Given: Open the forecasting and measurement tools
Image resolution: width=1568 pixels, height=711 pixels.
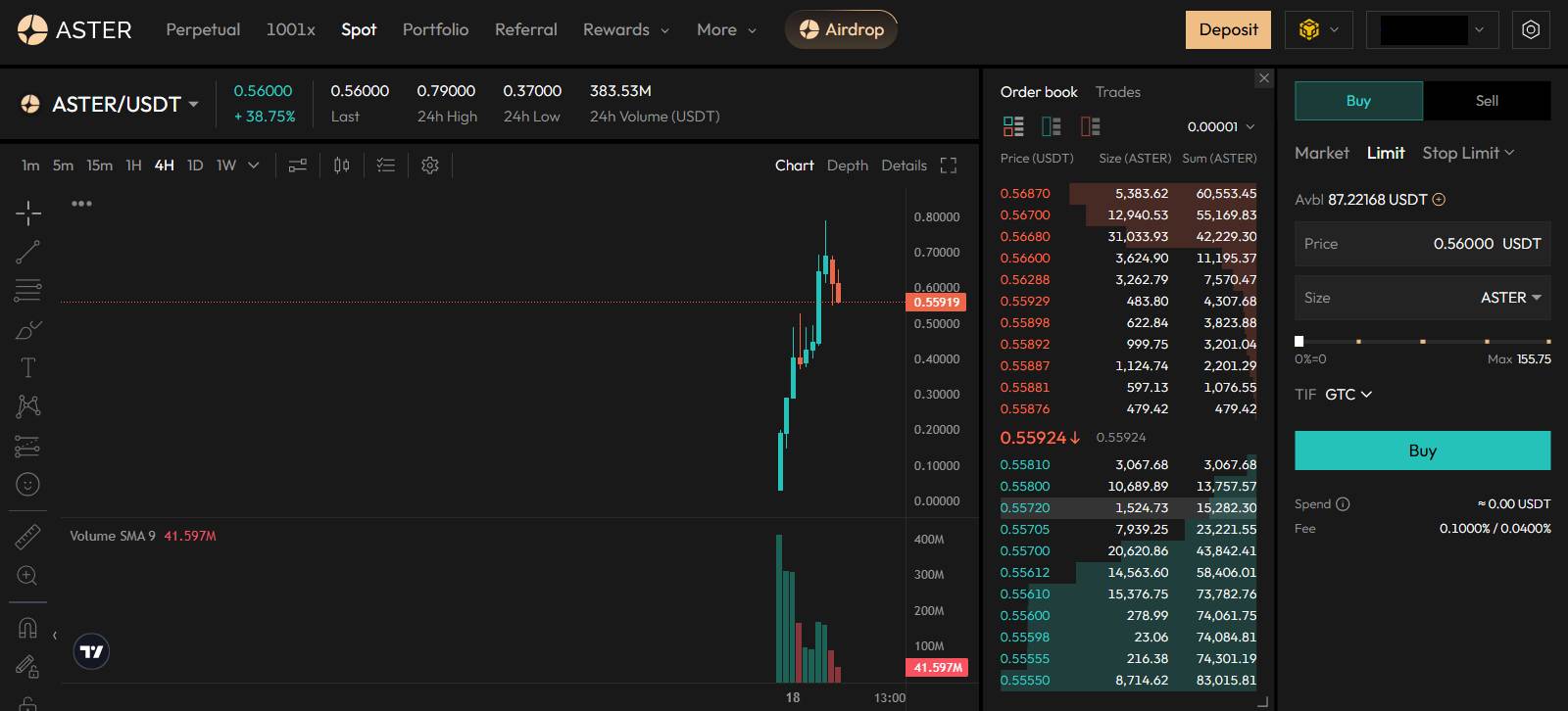Looking at the screenshot, I should (x=28, y=447).
